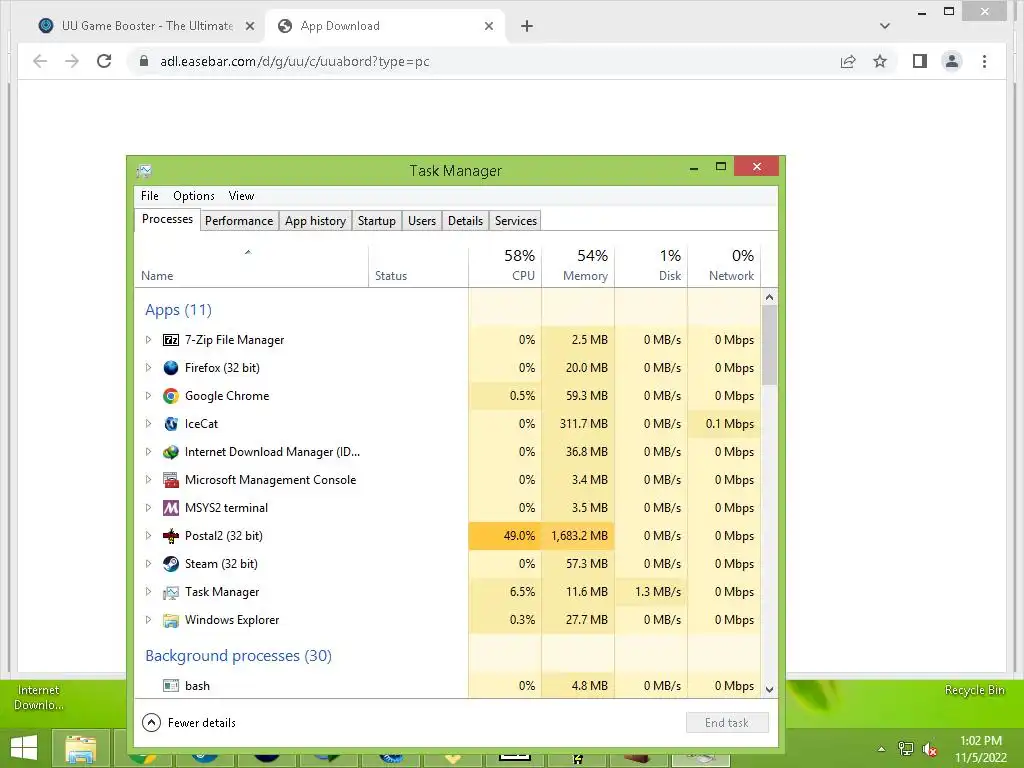Expand the Google Chrome process row

pyautogui.click(x=148, y=396)
